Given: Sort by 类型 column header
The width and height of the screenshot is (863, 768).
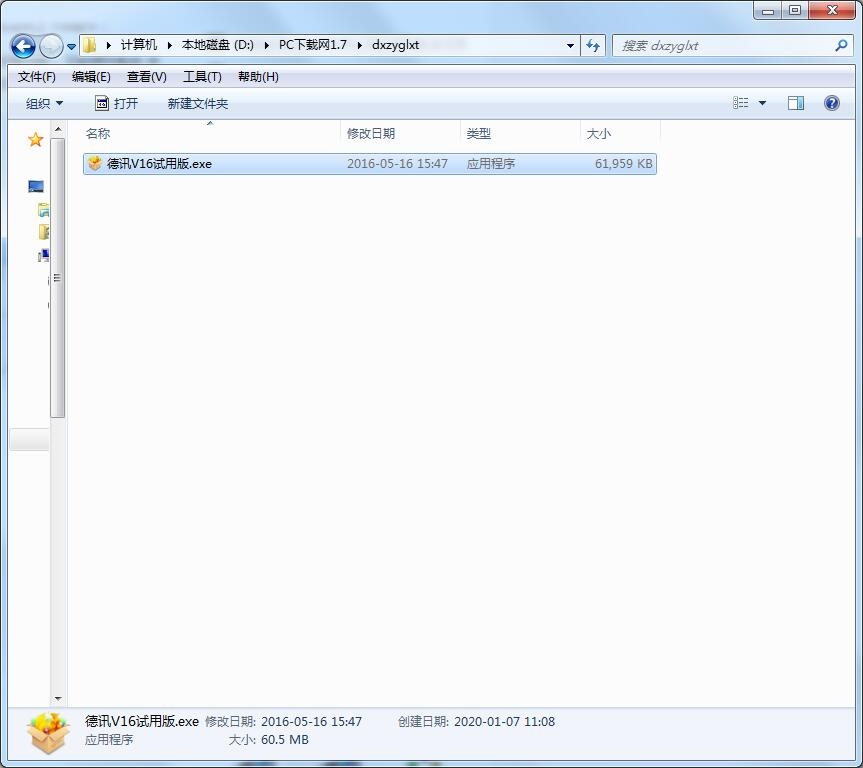Looking at the screenshot, I should pos(520,133).
